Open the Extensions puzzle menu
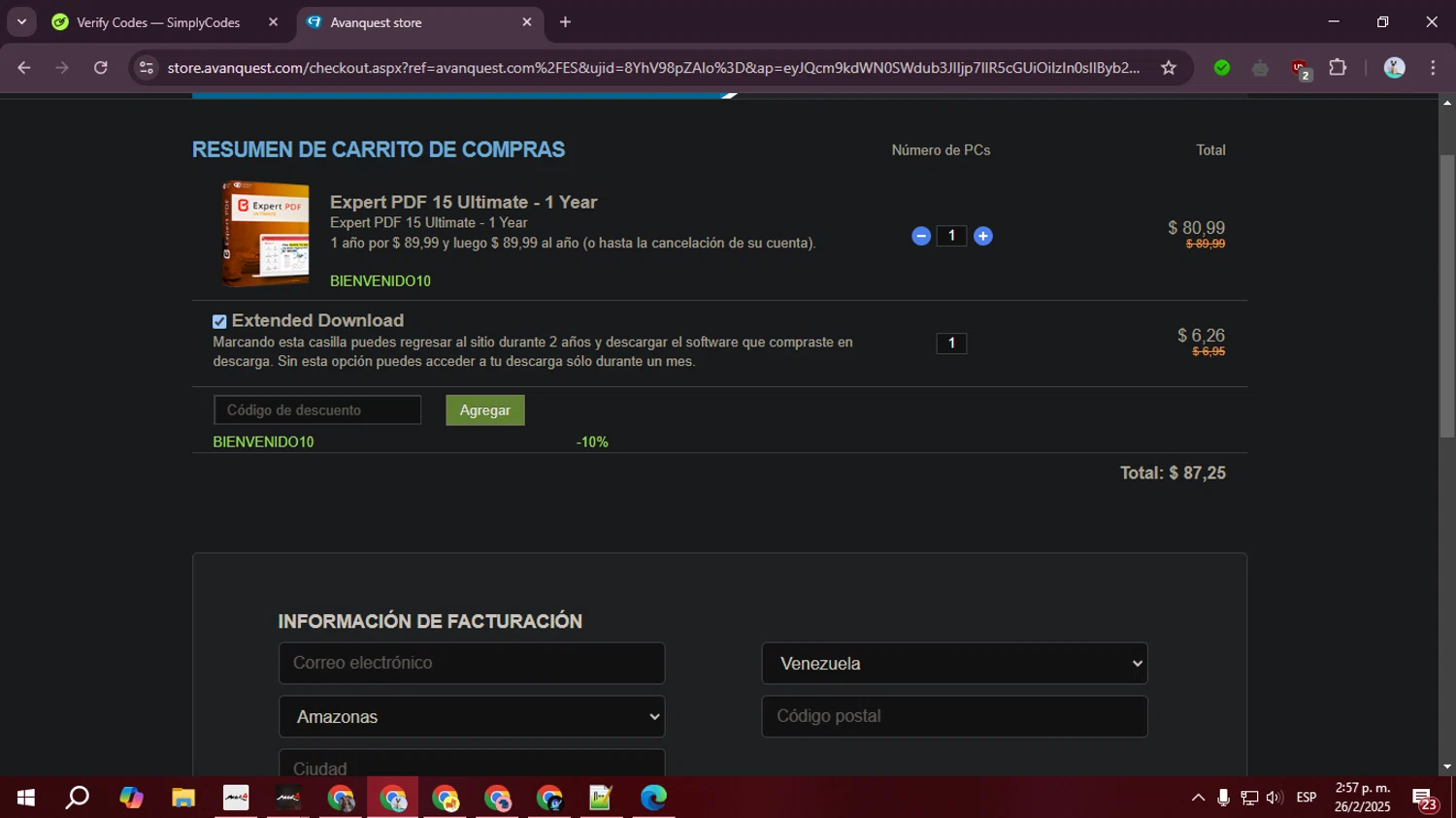 1338,68
